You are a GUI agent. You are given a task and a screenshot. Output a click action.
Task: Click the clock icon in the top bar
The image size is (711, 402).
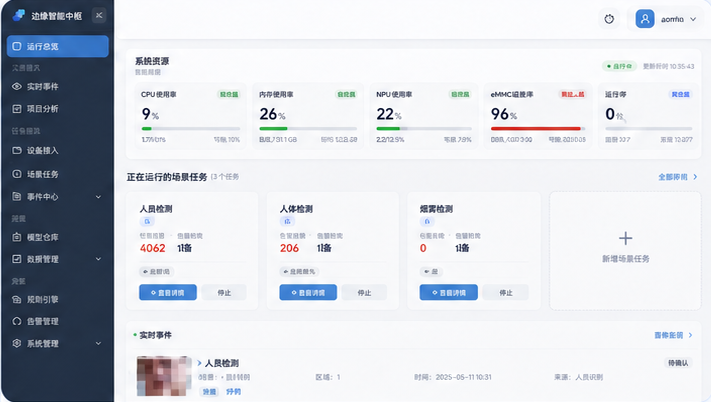[x=609, y=19]
